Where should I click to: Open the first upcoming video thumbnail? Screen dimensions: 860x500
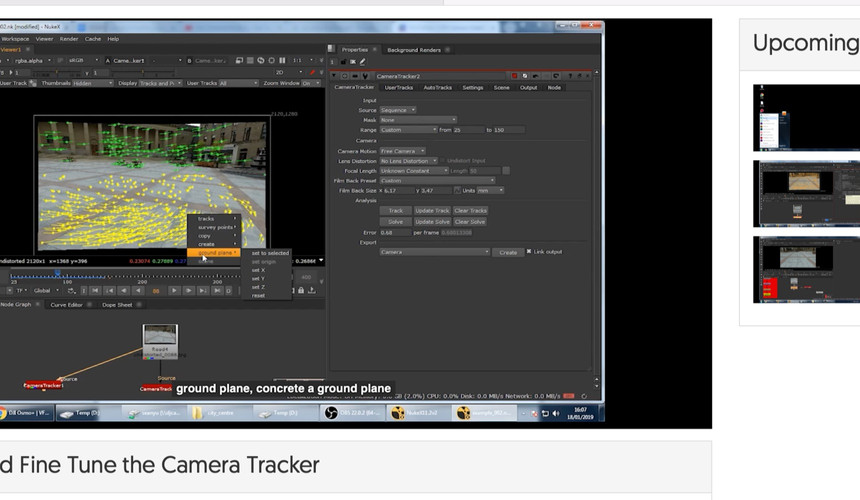806,117
